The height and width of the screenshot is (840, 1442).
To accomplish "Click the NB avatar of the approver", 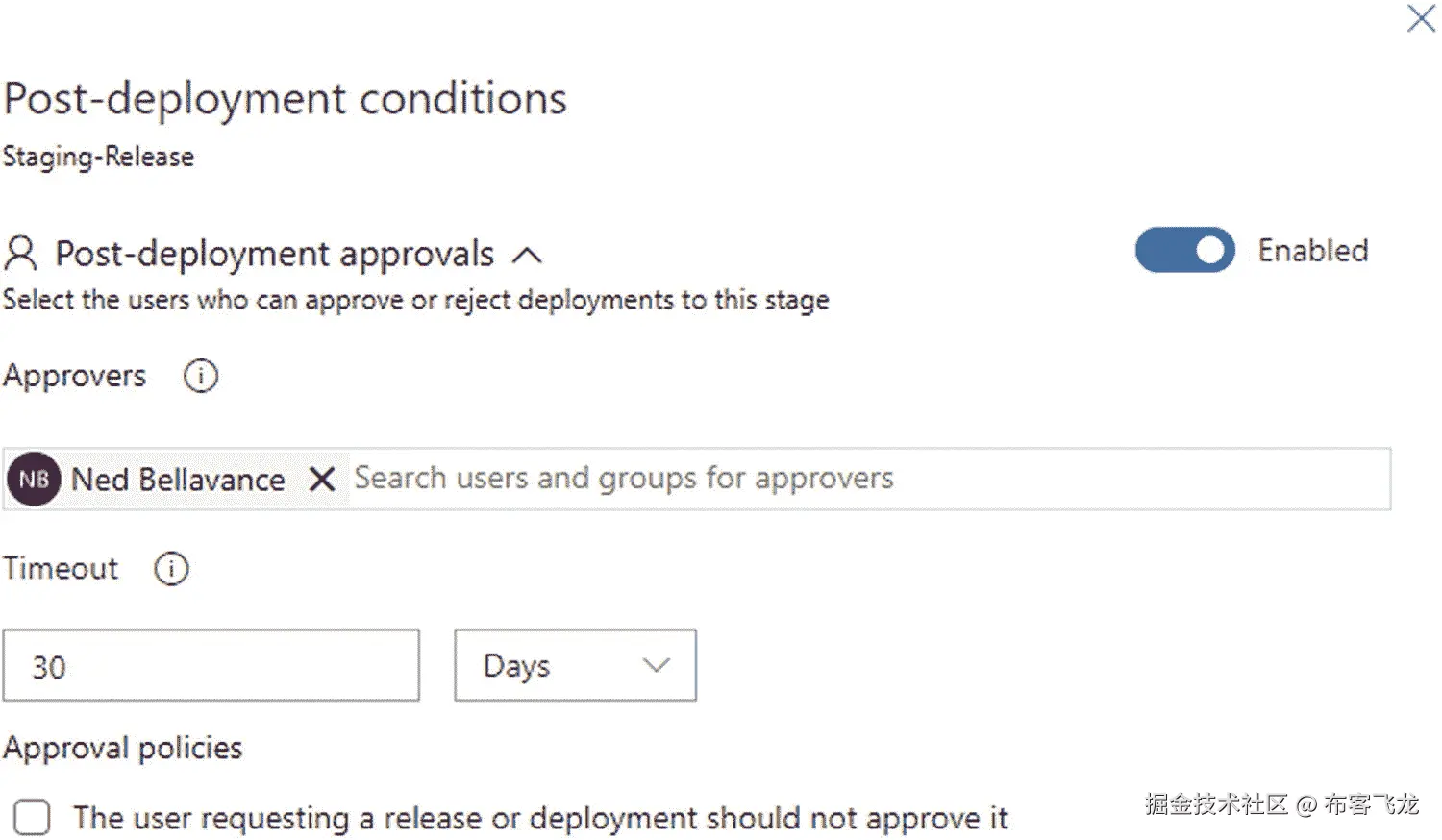I will 34,479.
